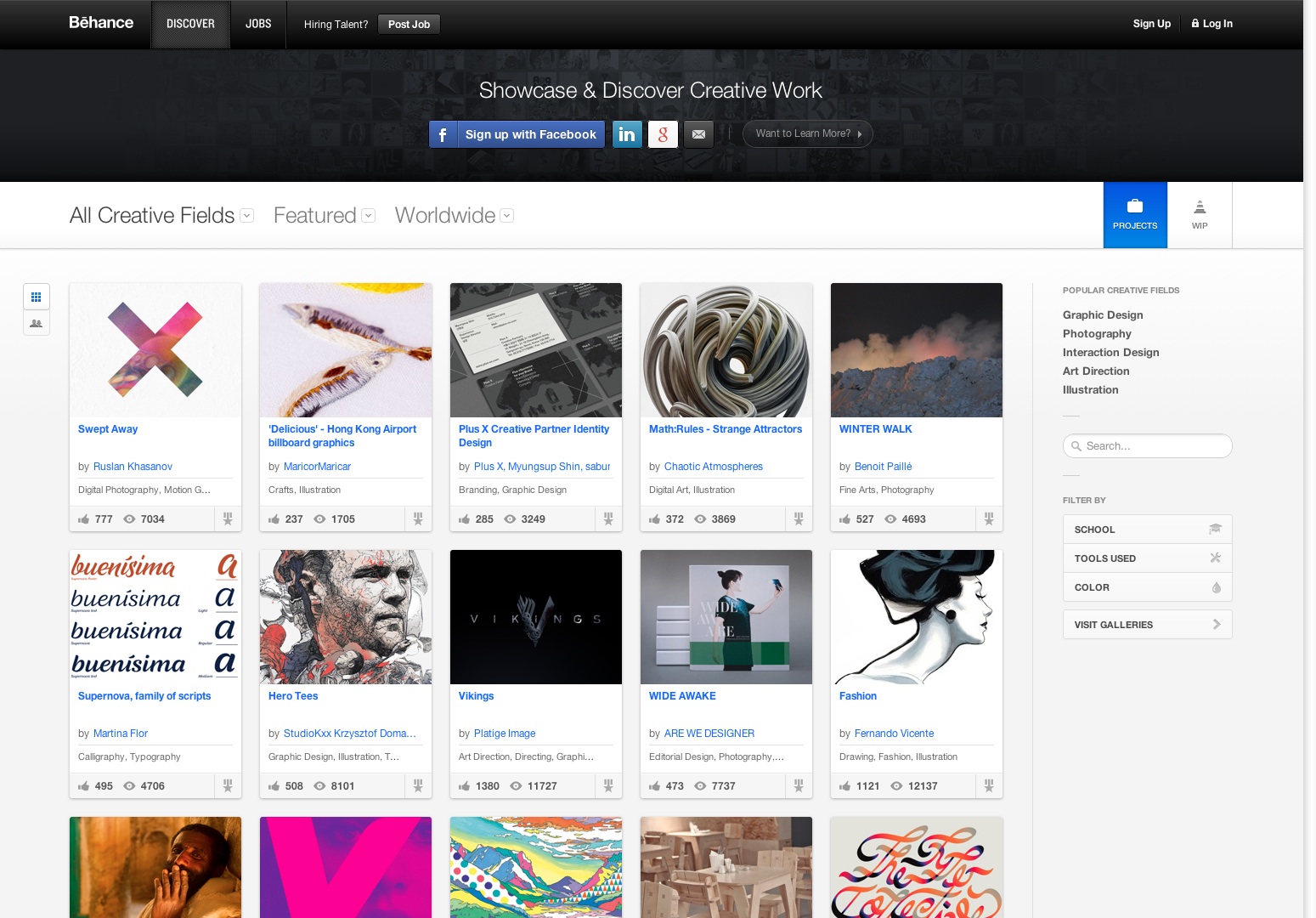Open Ruslan Khasanov's profile
The image size is (1316, 918).
click(133, 467)
